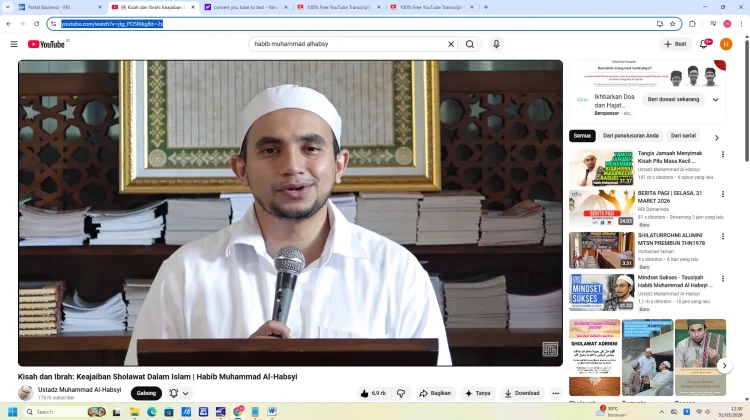Bookmark this page with star icon
Screen dimensions: 750x420
click(x=673, y=24)
